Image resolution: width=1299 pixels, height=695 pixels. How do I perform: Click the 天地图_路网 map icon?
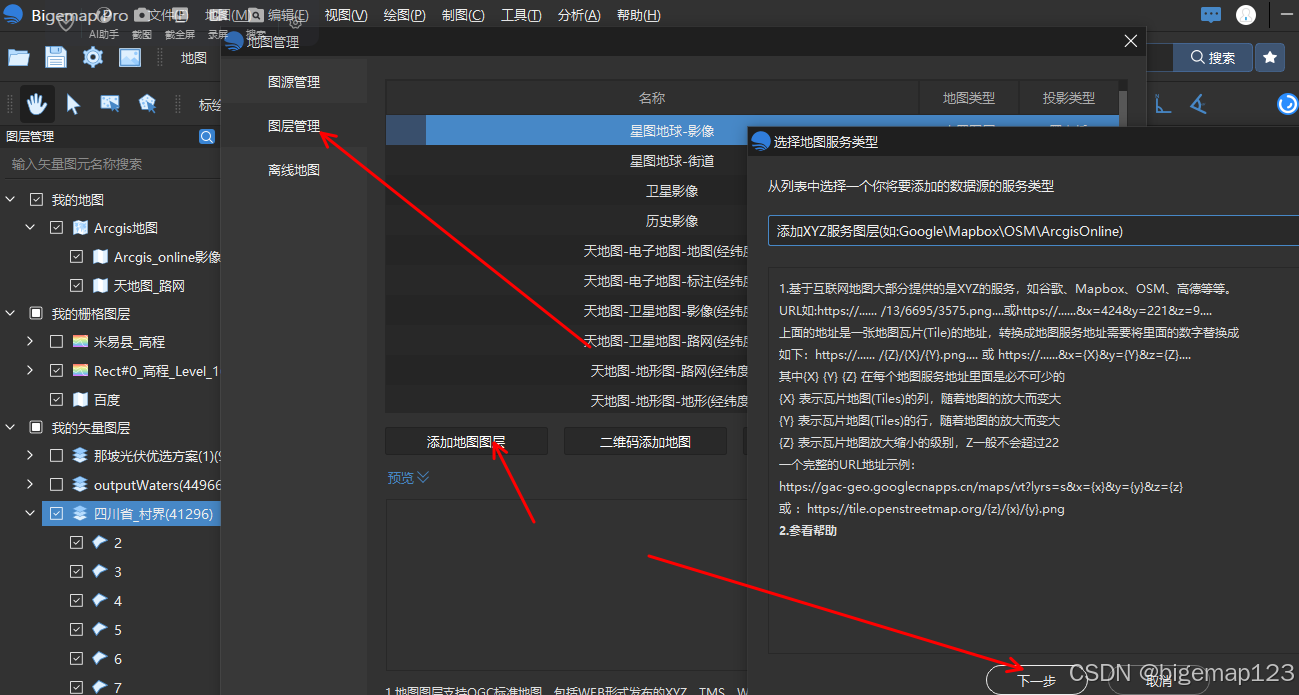click(100, 286)
